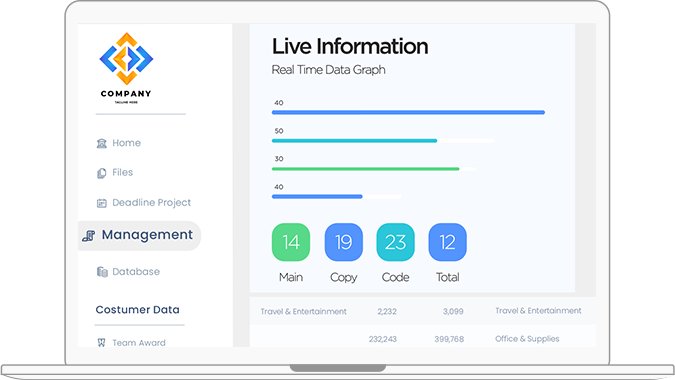Image resolution: width=675 pixels, height=380 pixels.
Task: Click the blue Copy 19 tile
Action: (344, 242)
